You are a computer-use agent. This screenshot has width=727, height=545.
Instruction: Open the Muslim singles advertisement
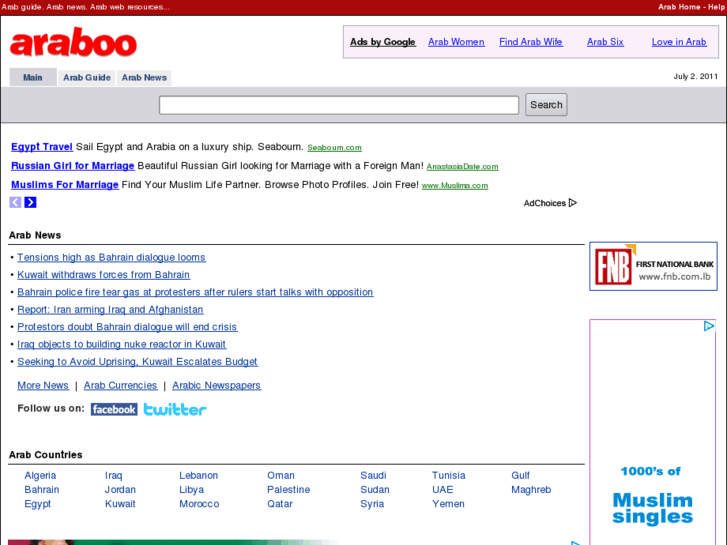(x=653, y=432)
